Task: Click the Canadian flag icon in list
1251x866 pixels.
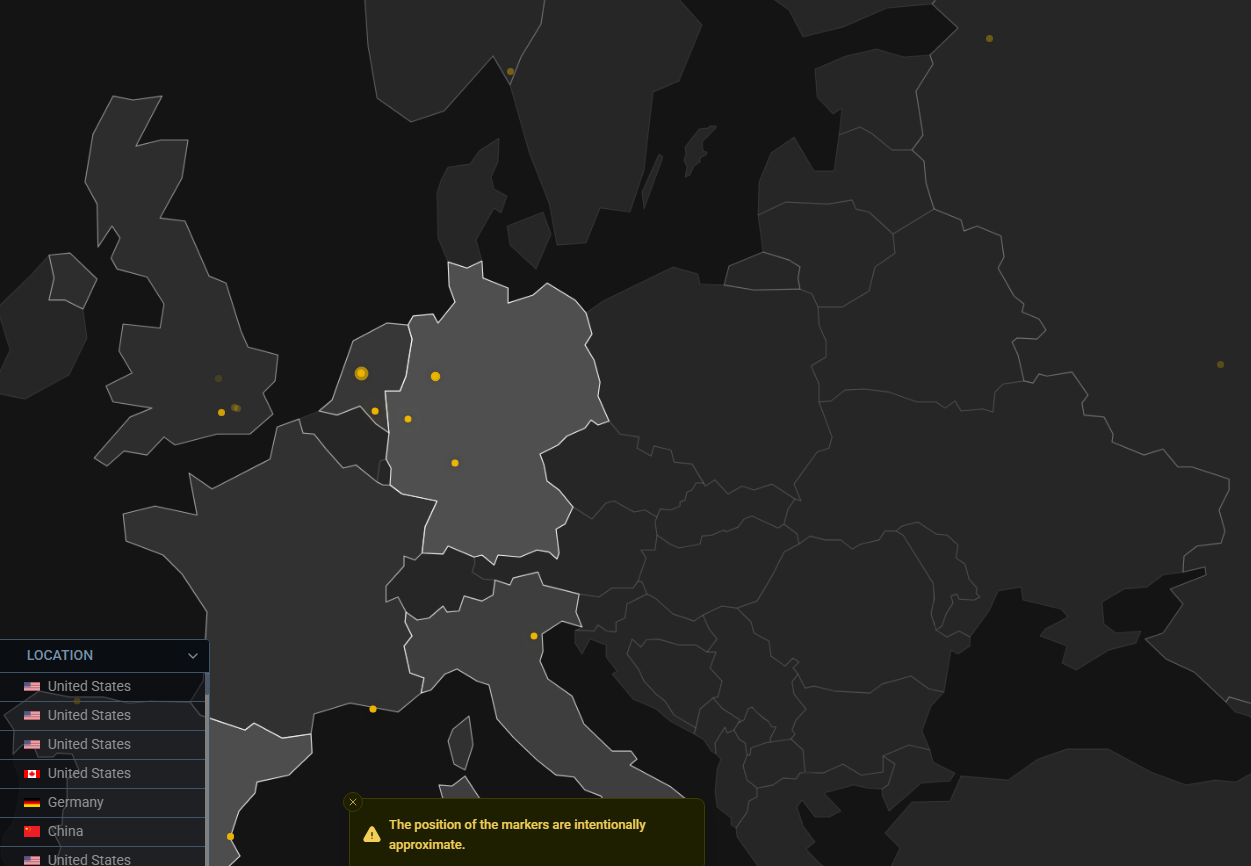Action: pos(32,774)
